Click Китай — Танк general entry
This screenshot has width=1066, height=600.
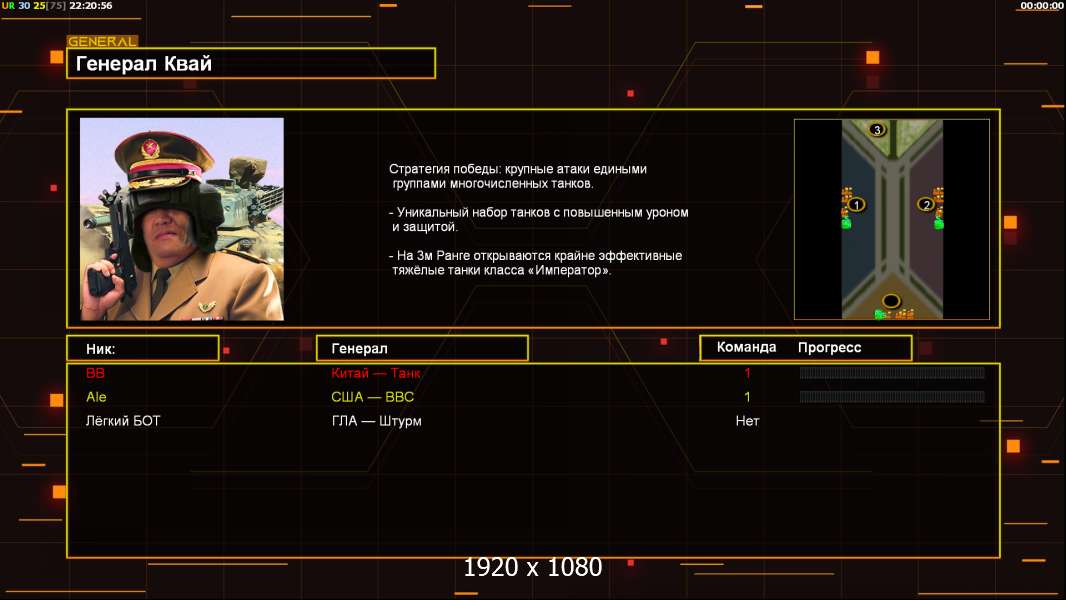click(x=375, y=373)
